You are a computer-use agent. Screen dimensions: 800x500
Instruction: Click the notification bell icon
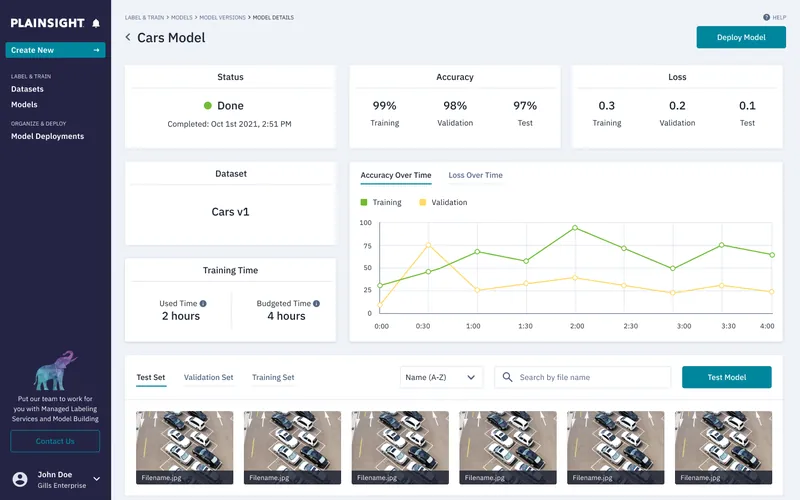point(96,23)
